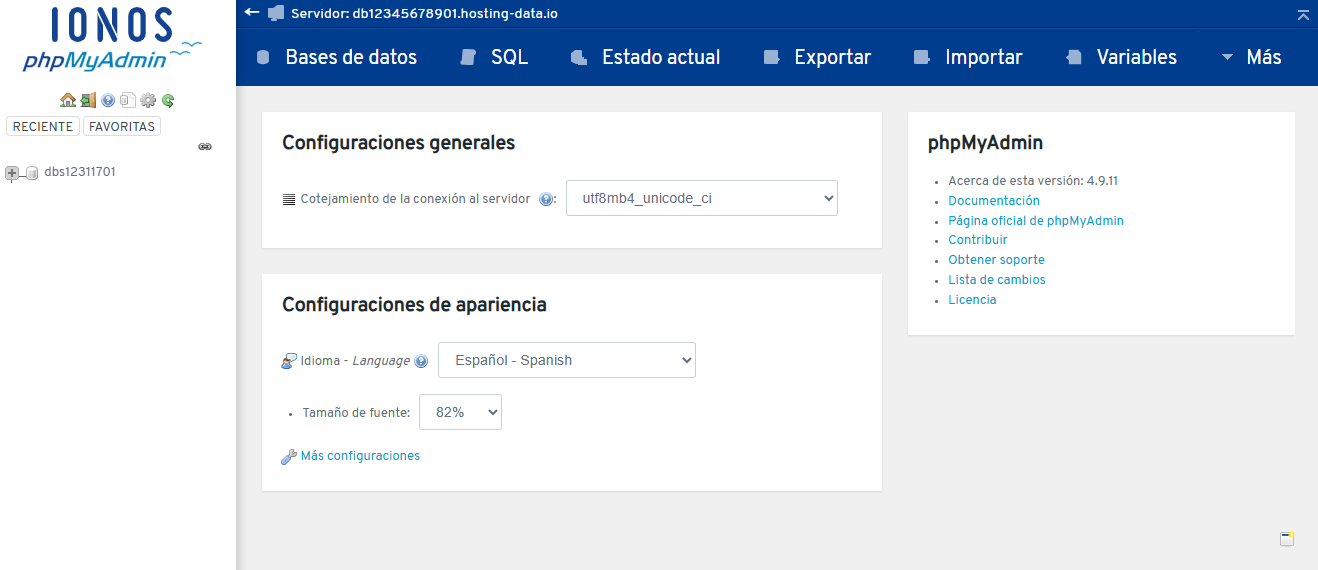Open the Más configuraciones link
The height and width of the screenshot is (570, 1318).
(360, 456)
